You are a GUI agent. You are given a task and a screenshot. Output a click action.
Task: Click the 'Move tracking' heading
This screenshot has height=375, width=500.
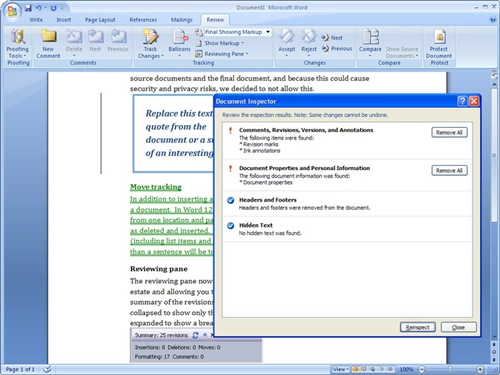(156, 187)
